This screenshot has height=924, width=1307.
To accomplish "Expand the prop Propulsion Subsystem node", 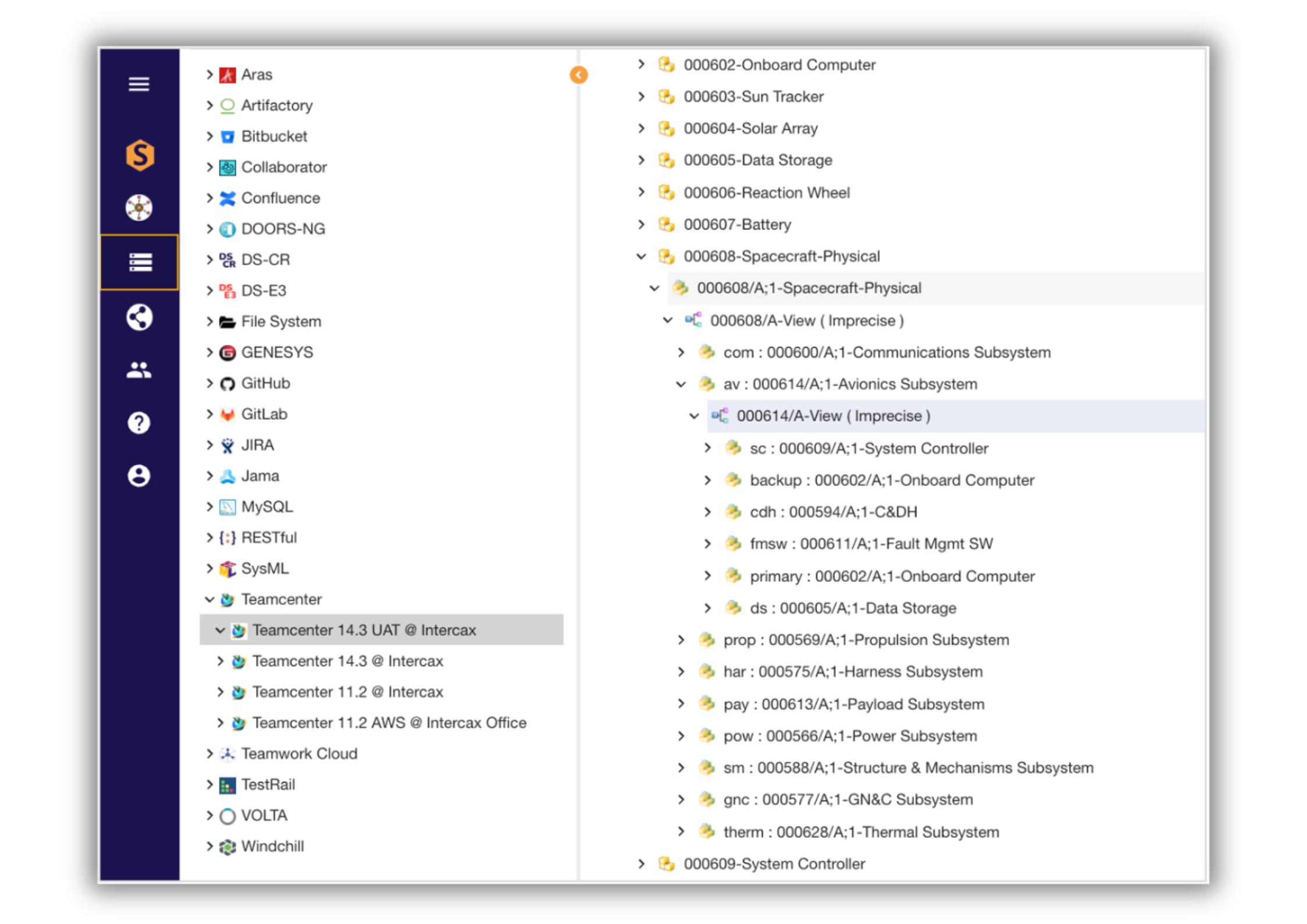I will 681,640.
